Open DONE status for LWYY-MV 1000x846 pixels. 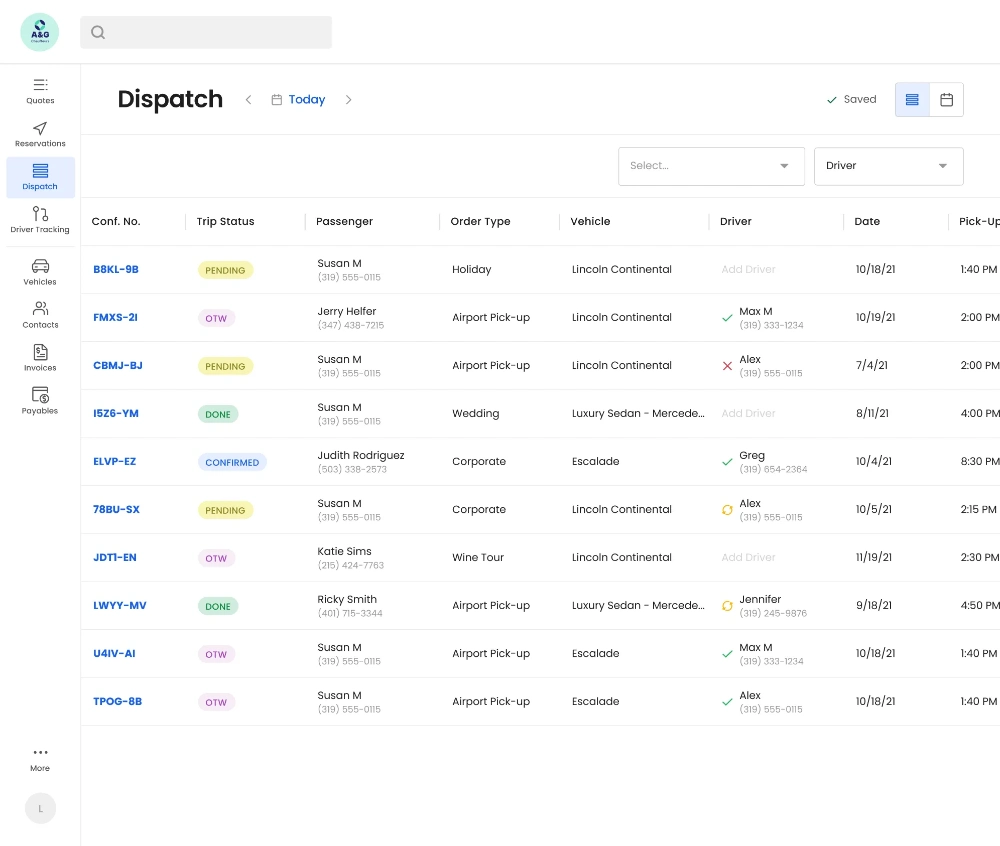point(218,606)
